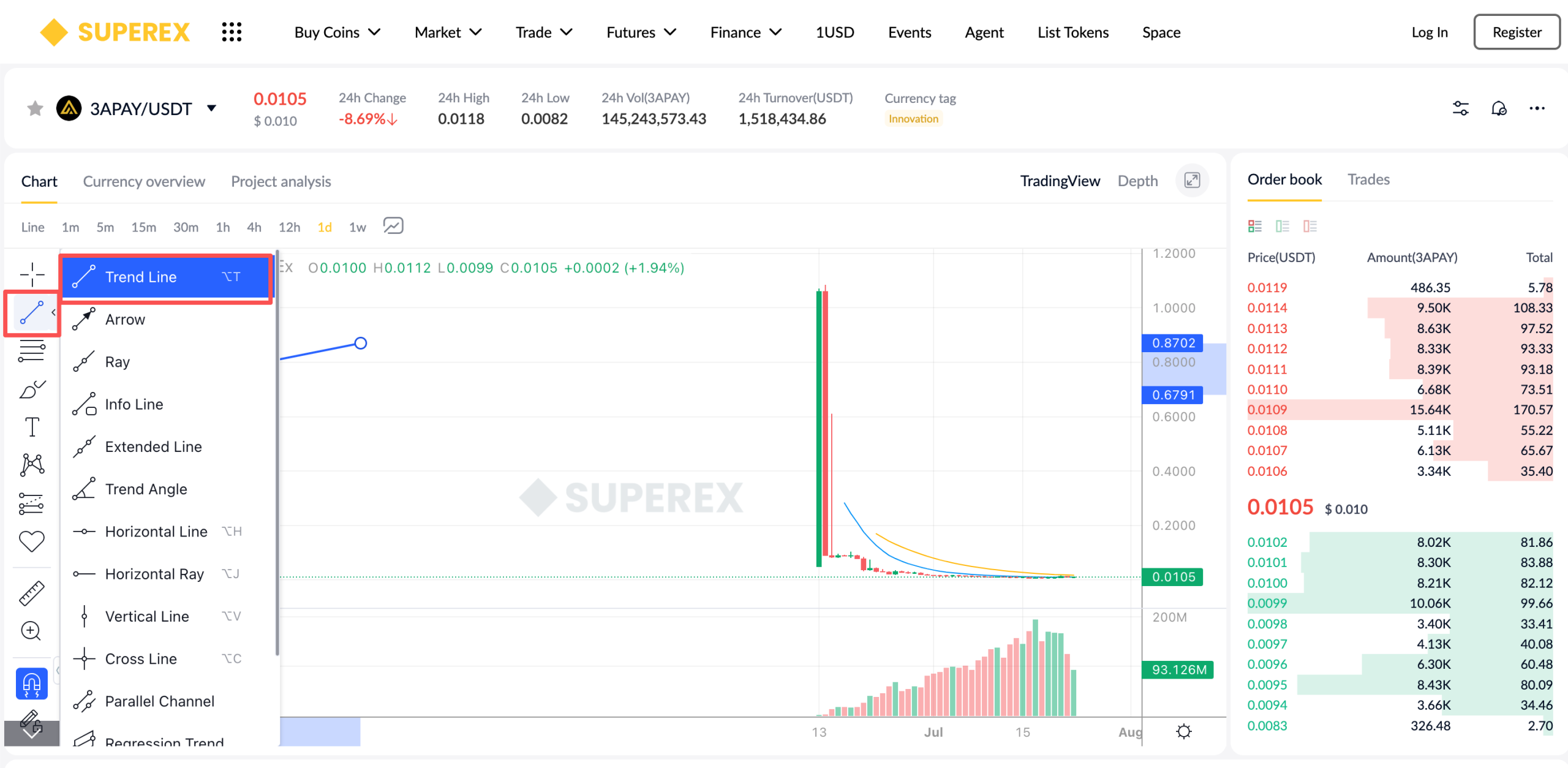
Task: Open the Futures dropdown menu
Action: coord(641,32)
